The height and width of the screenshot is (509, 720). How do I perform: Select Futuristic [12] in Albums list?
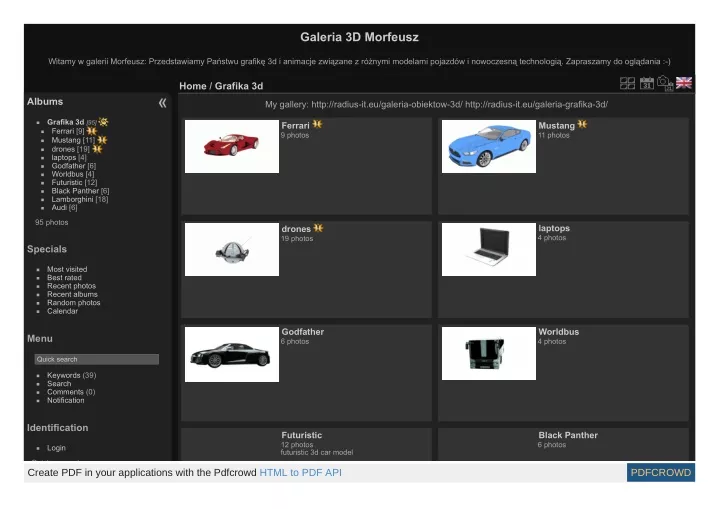click(x=74, y=182)
